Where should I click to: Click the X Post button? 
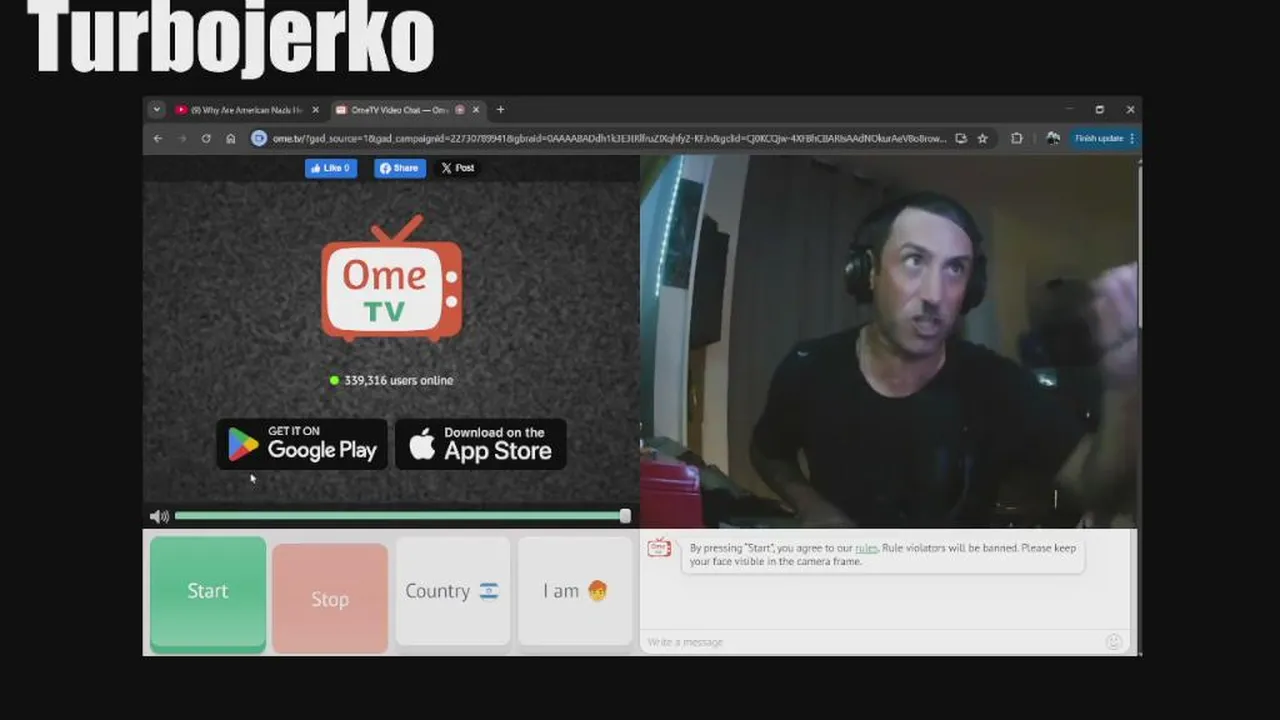(x=458, y=168)
